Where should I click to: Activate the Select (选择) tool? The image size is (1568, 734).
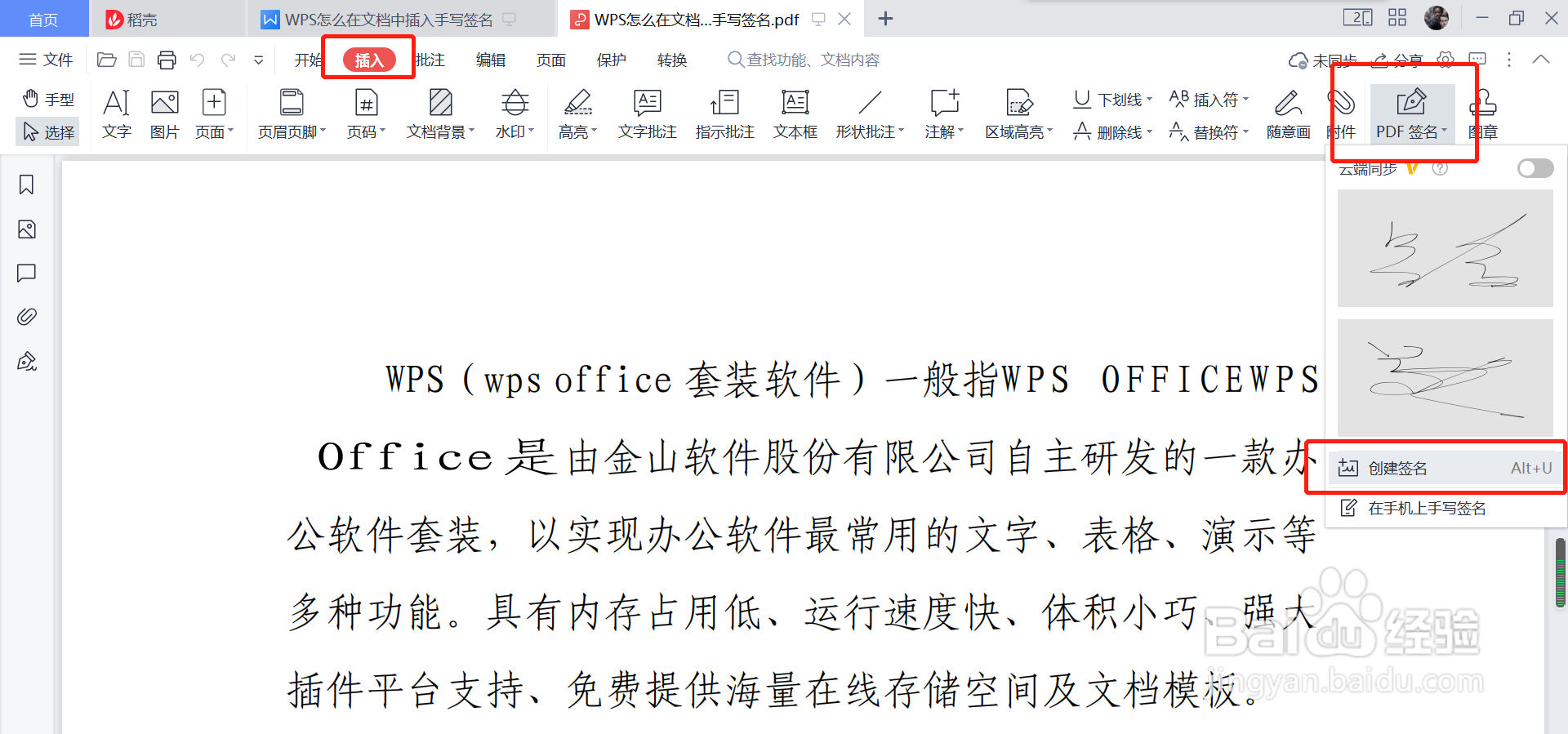pos(47,131)
